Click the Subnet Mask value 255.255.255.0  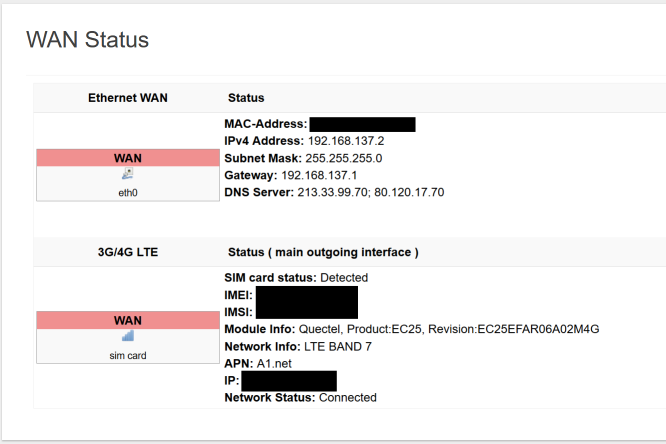point(344,158)
